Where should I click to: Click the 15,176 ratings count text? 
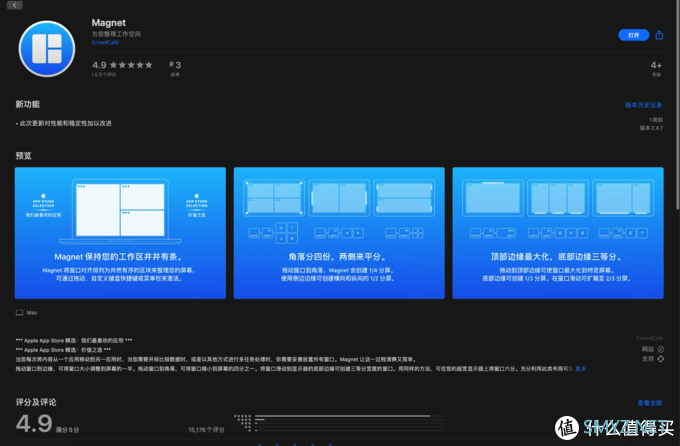point(206,430)
